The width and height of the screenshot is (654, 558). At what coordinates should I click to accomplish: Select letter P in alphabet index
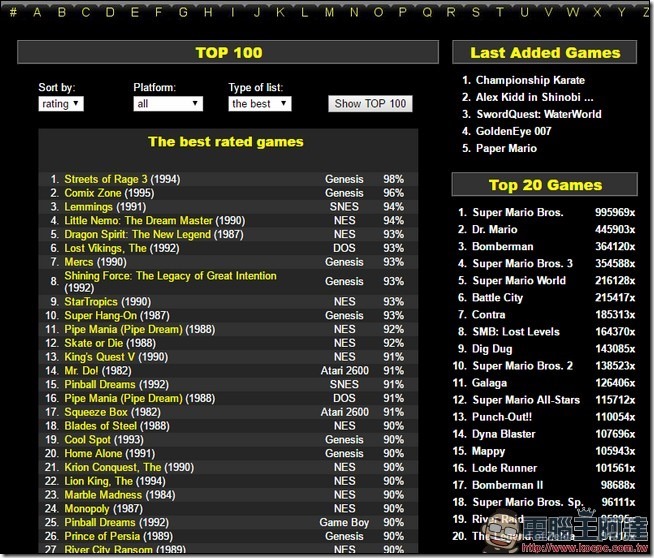pos(402,12)
